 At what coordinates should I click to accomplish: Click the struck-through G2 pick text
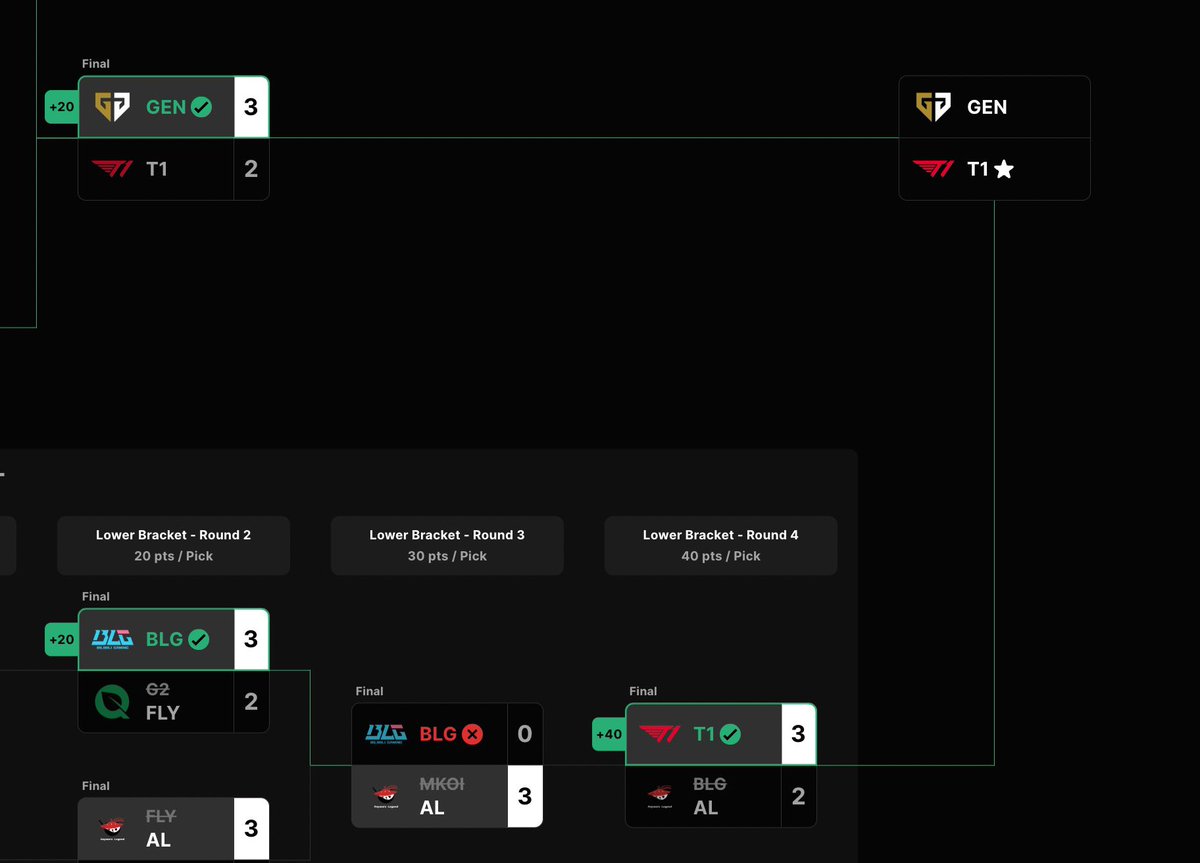158,689
